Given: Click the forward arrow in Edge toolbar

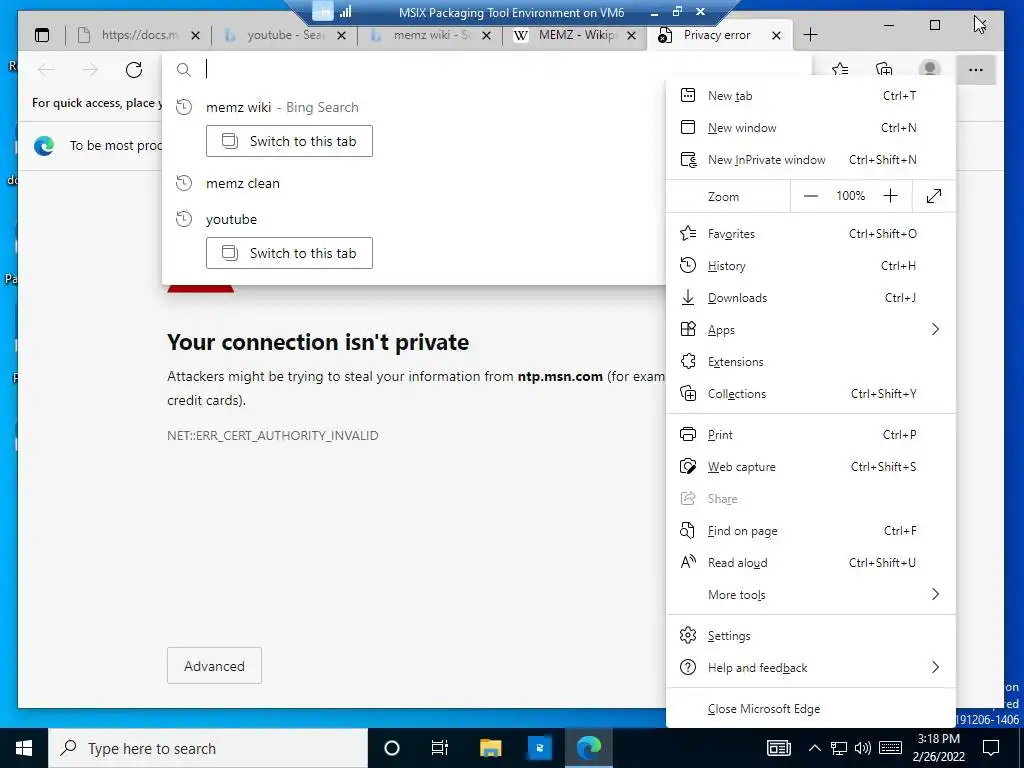Looking at the screenshot, I should pyautogui.click(x=90, y=70).
